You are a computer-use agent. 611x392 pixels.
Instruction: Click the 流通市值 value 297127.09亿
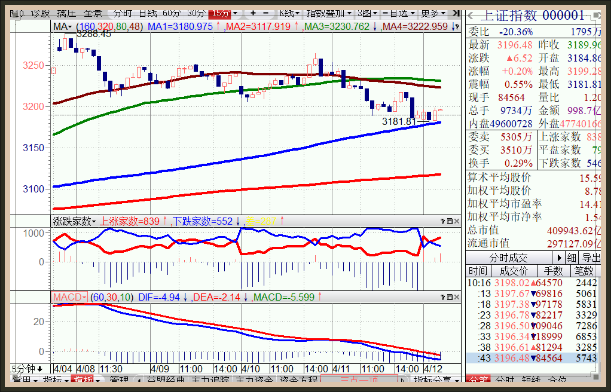(574, 244)
